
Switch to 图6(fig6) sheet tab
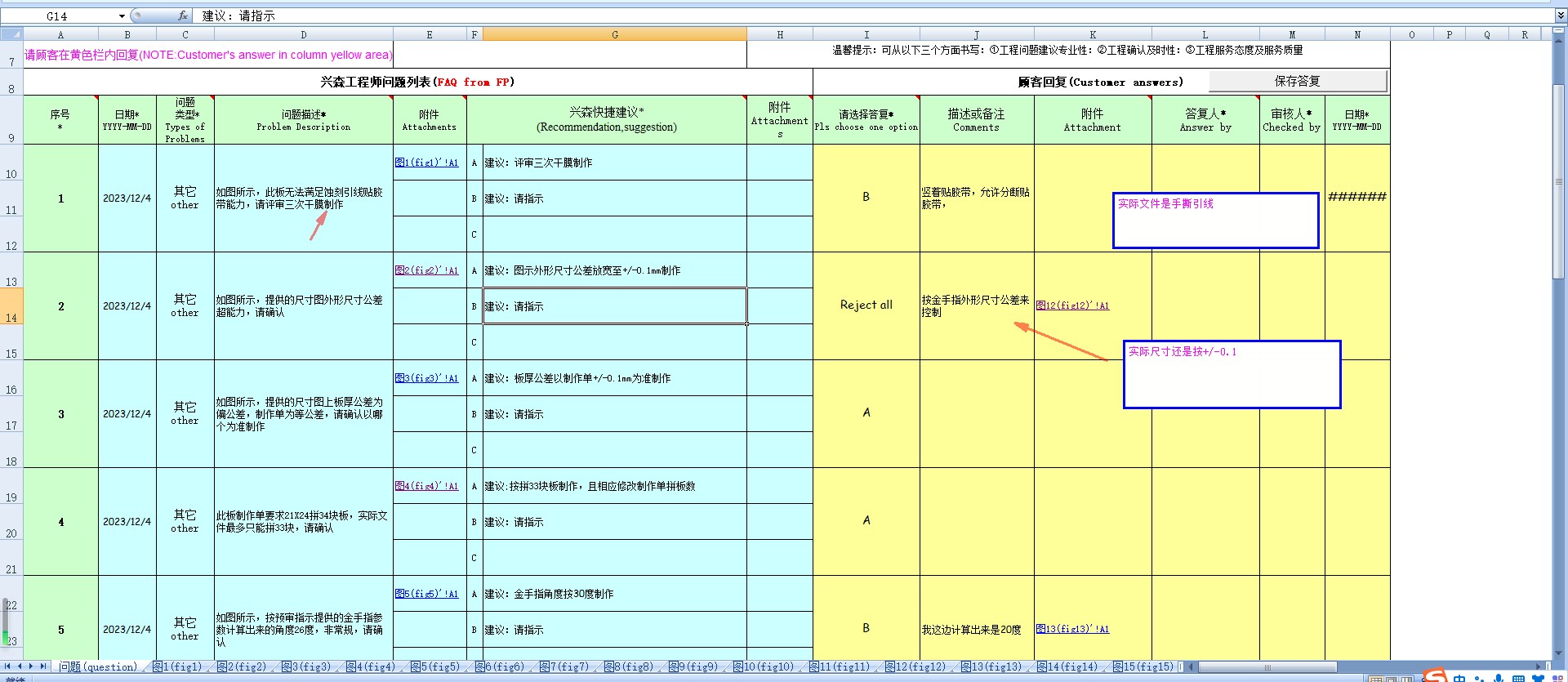(x=500, y=666)
